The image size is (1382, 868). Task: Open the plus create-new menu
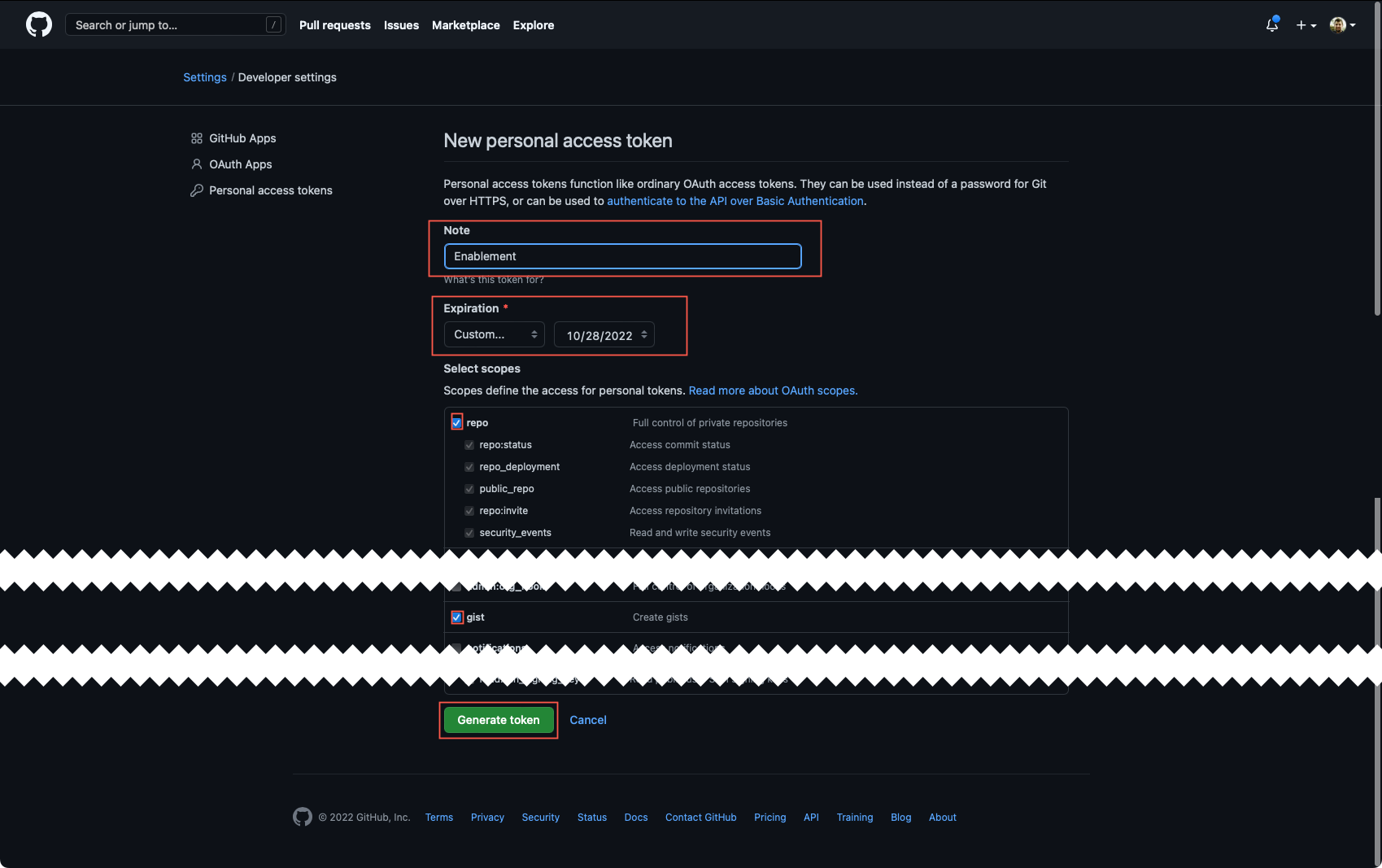tap(1306, 25)
